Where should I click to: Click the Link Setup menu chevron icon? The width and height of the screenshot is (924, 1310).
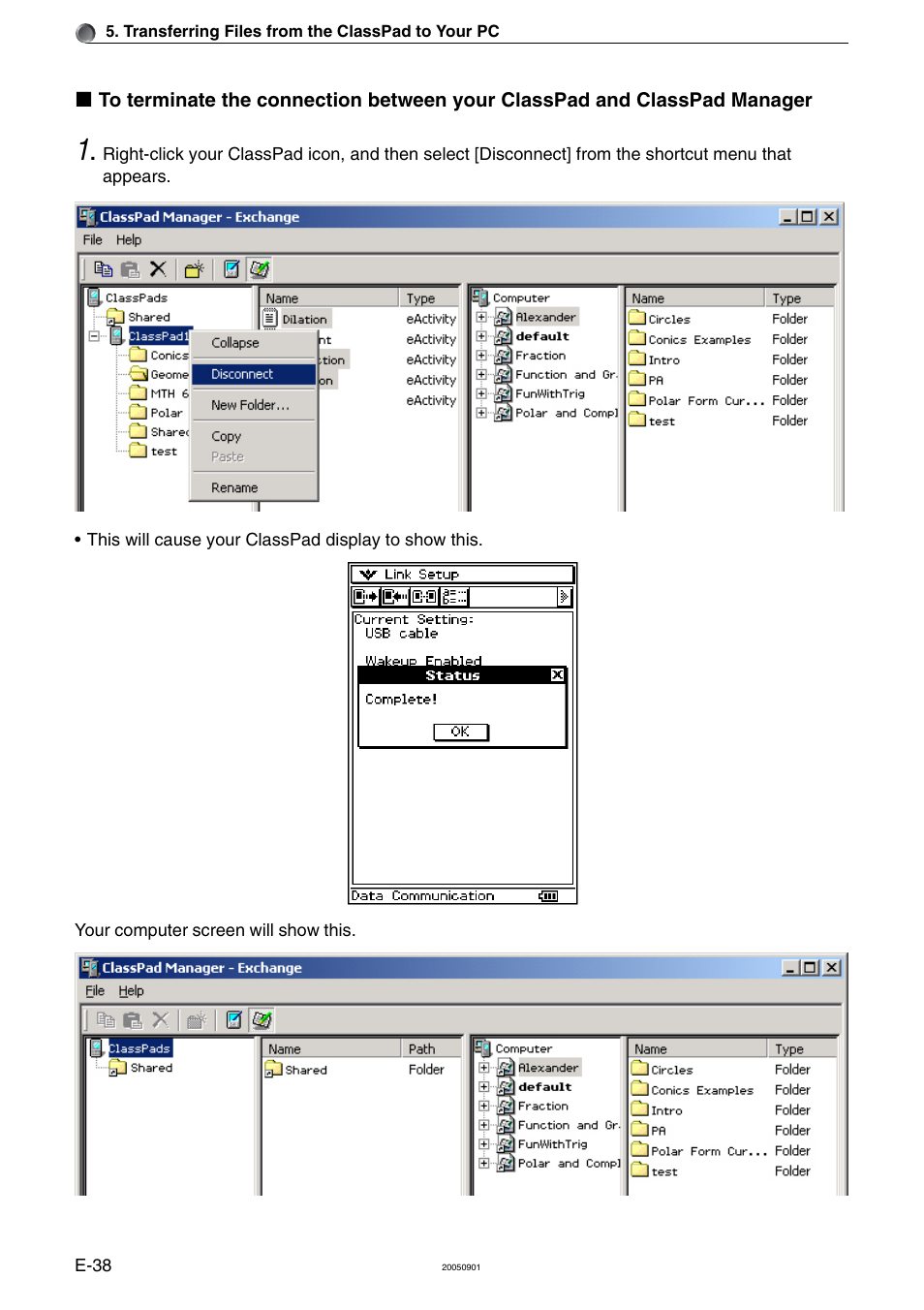coord(368,575)
